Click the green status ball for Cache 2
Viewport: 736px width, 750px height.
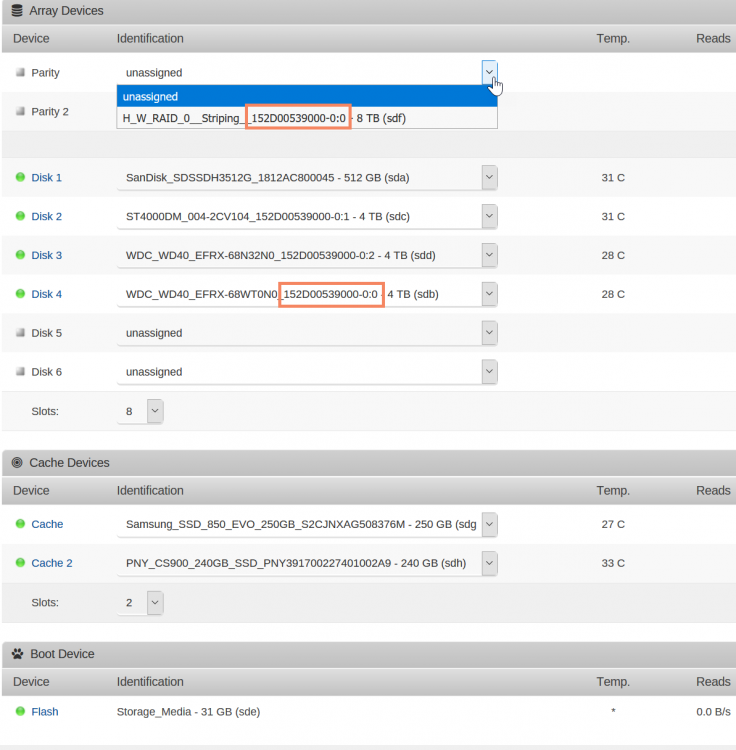pyautogui.click(x=20, y=562)
